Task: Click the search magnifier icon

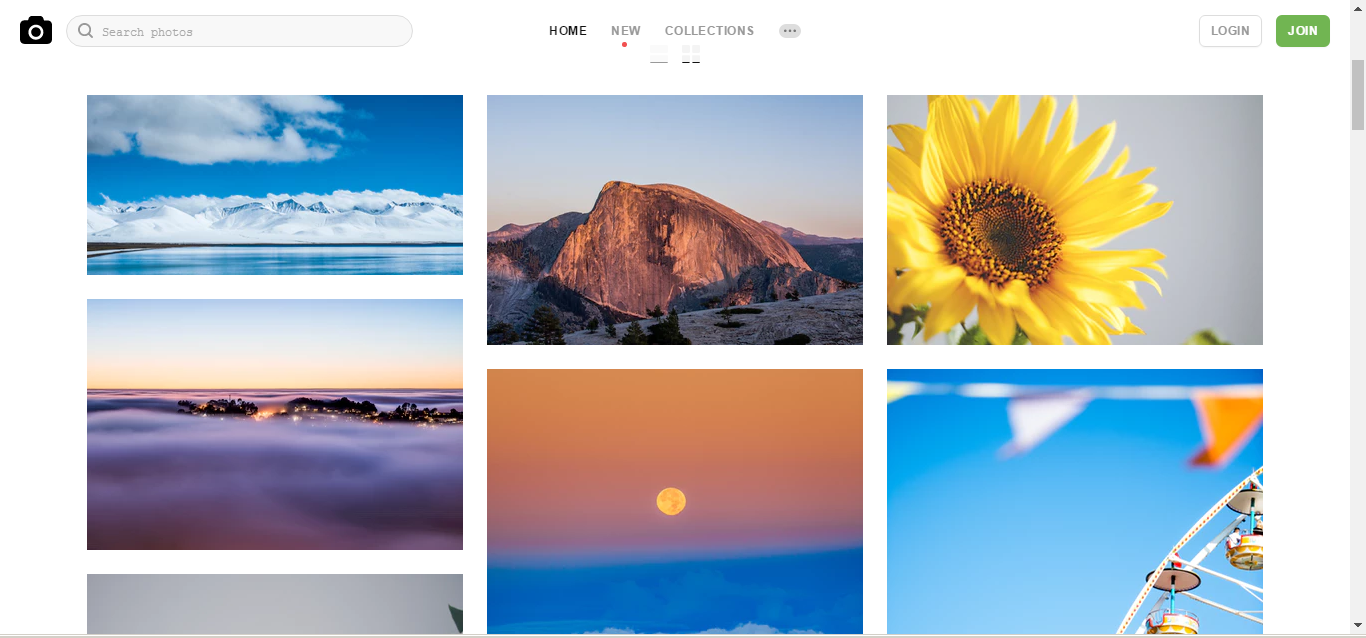Action: point(86,31)
